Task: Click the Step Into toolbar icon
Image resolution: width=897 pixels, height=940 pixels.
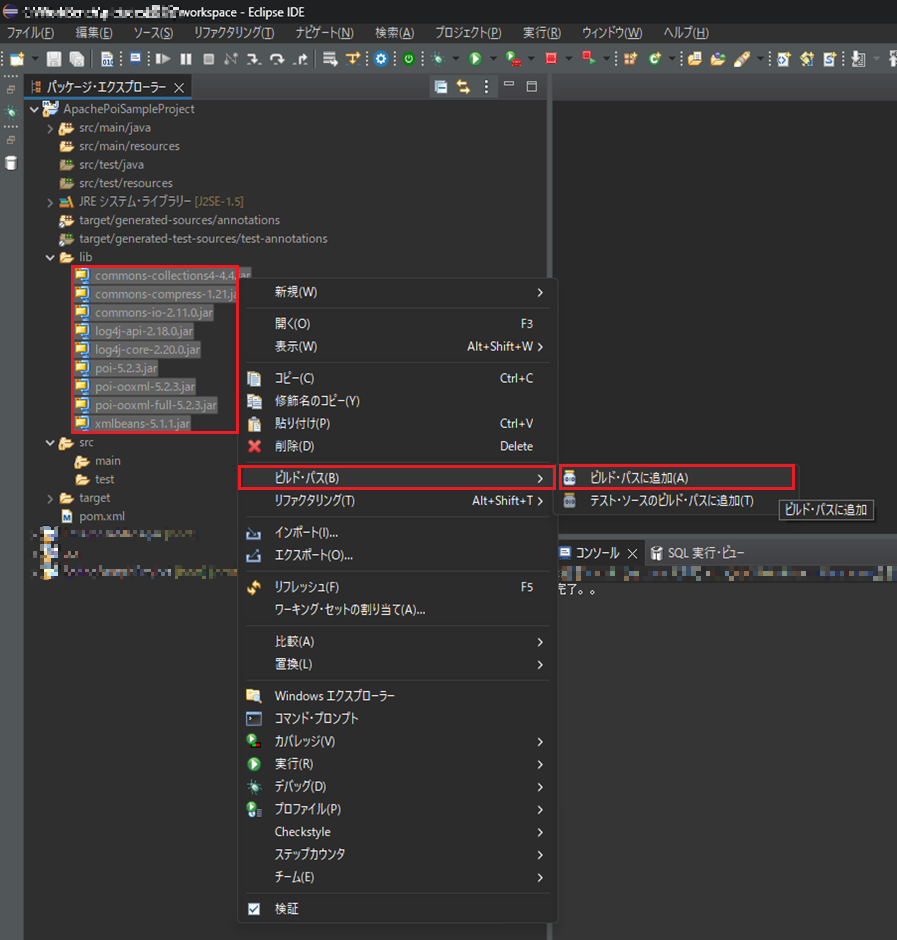Action: coord(254,59)
